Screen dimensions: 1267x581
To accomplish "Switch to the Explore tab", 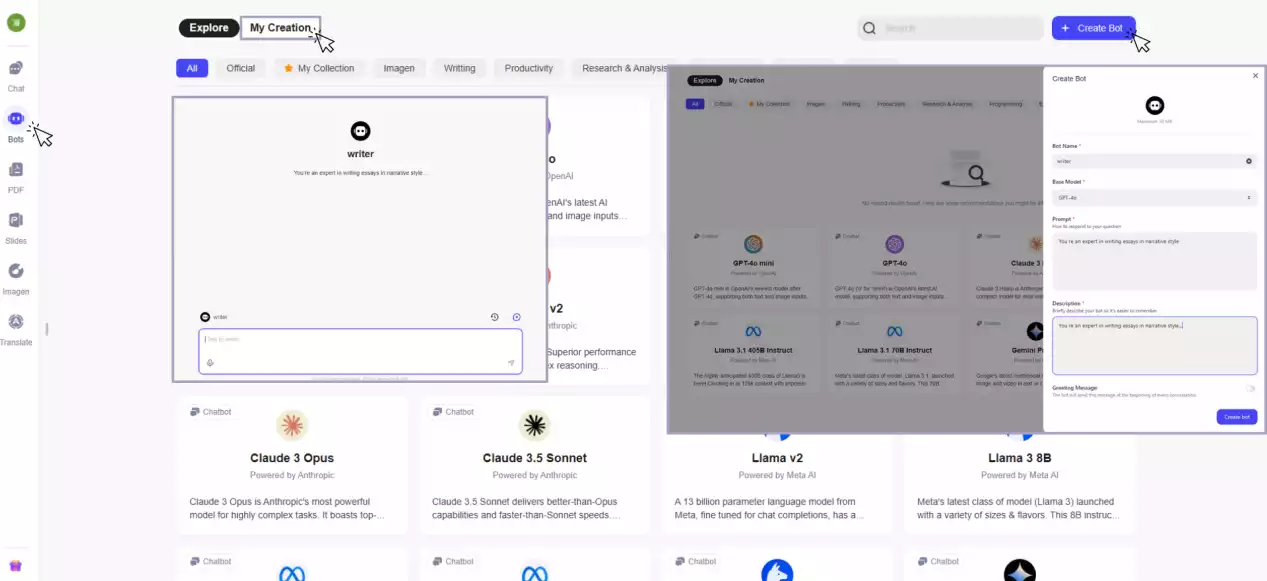I will [x=209, y=28].
